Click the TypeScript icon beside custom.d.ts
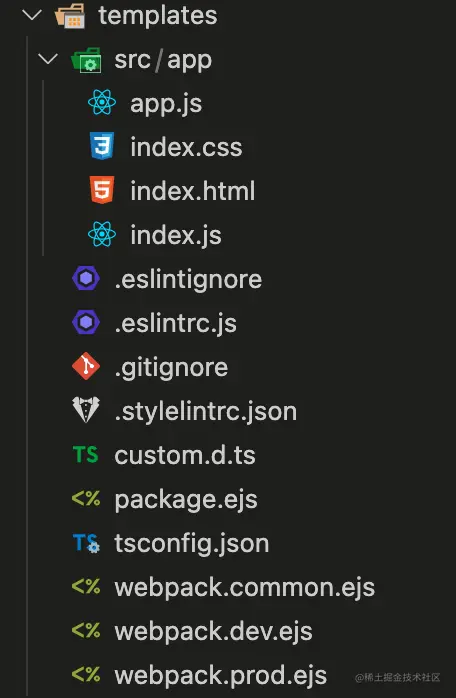The width and height of the screenshot is (456, 698). [86, 455]
